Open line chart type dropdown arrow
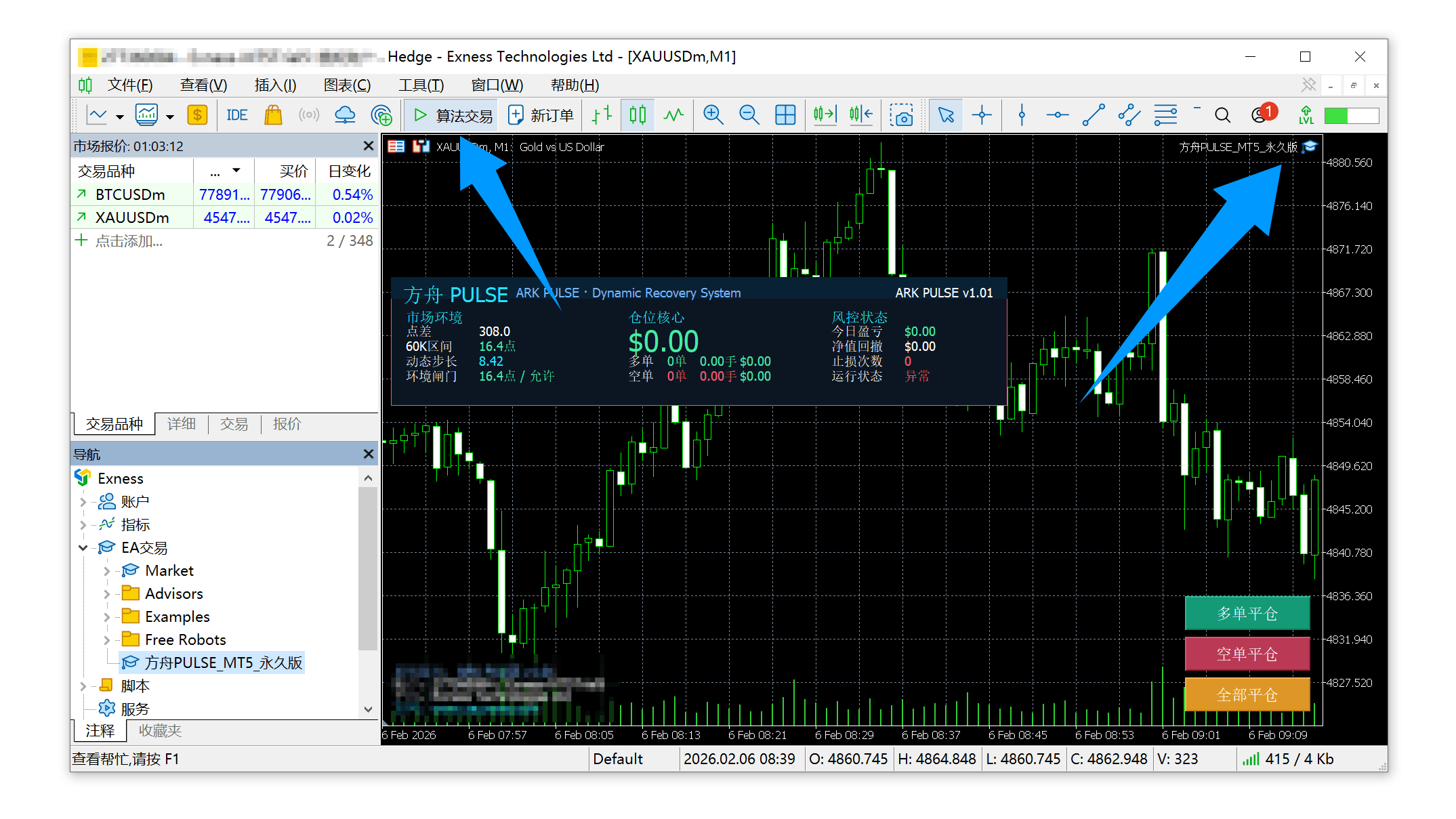The height and width of the screenshot is (819, 1456). click(120, 117)
